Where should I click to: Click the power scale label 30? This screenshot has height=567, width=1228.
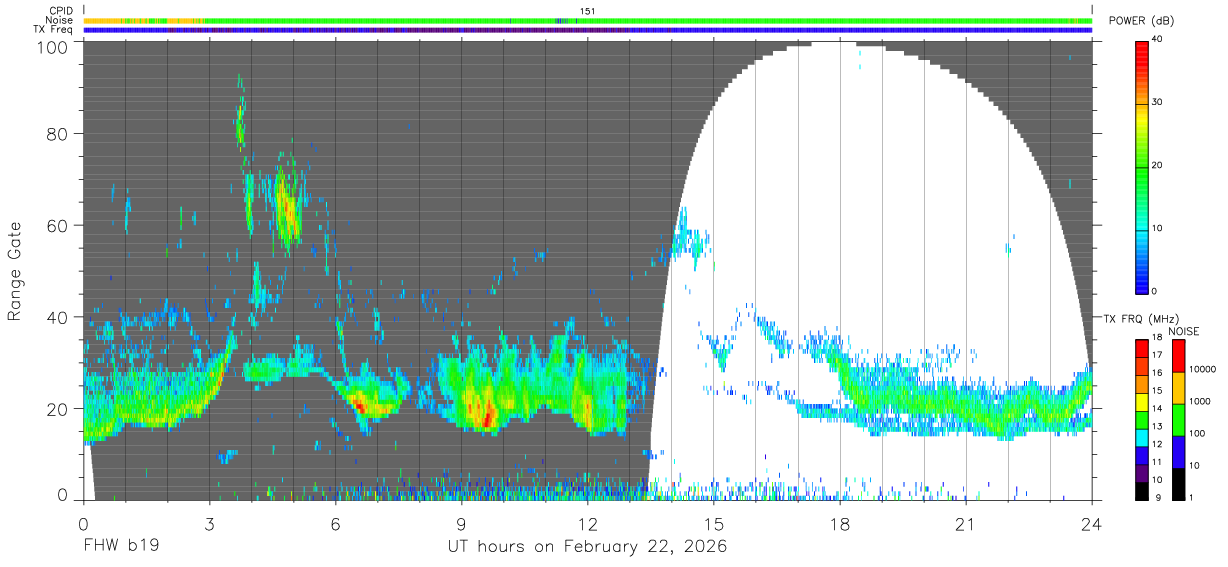click(1158, 103)
